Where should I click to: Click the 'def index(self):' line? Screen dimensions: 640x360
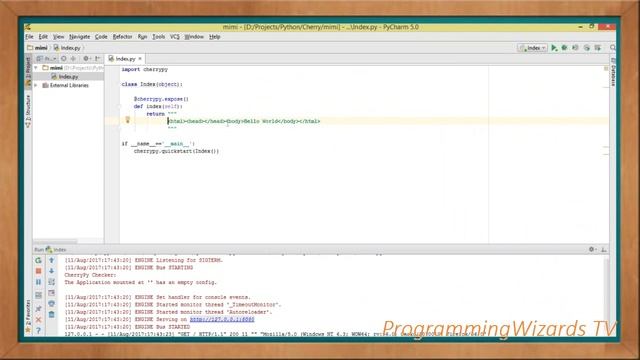[x=158, y=106]
